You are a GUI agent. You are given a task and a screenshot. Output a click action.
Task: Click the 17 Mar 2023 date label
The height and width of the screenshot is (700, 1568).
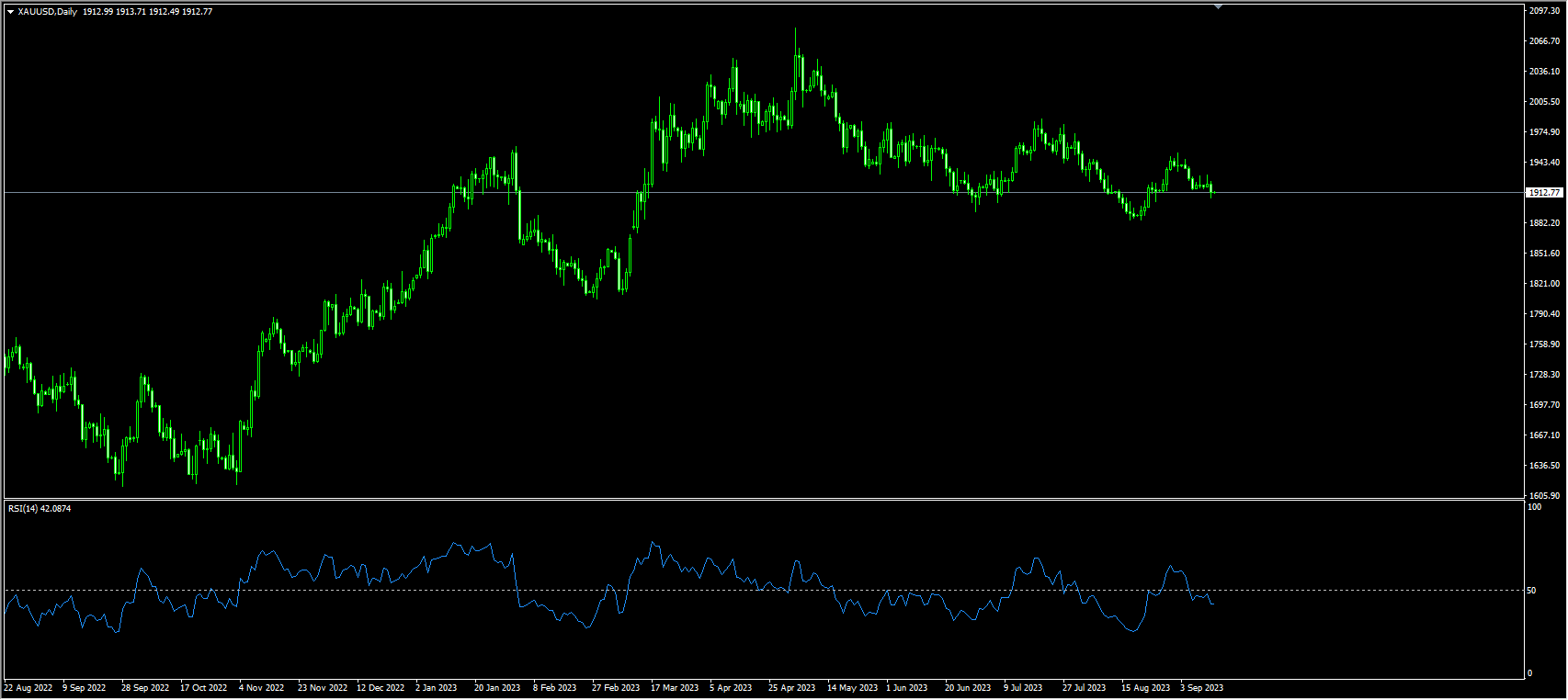click(x=675, y=688)
